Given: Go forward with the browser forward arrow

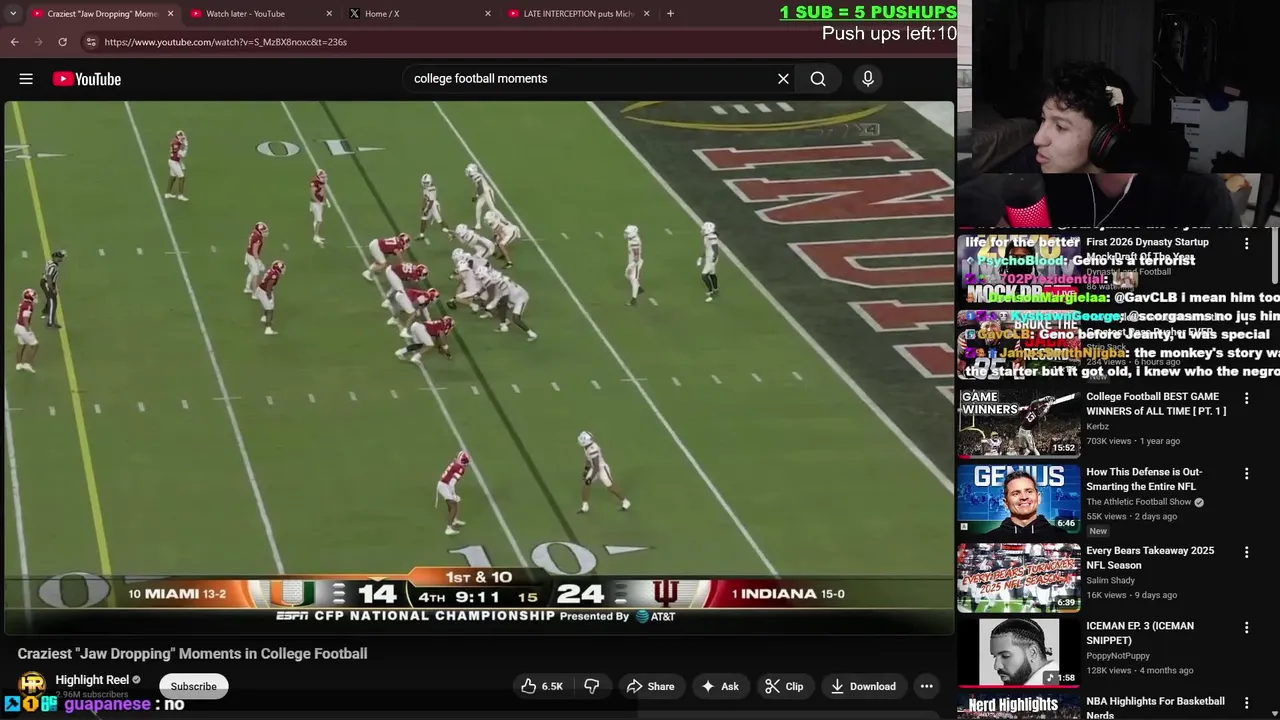Looking at the screenshot, I should pyautogui.click(x=38, y=42).
